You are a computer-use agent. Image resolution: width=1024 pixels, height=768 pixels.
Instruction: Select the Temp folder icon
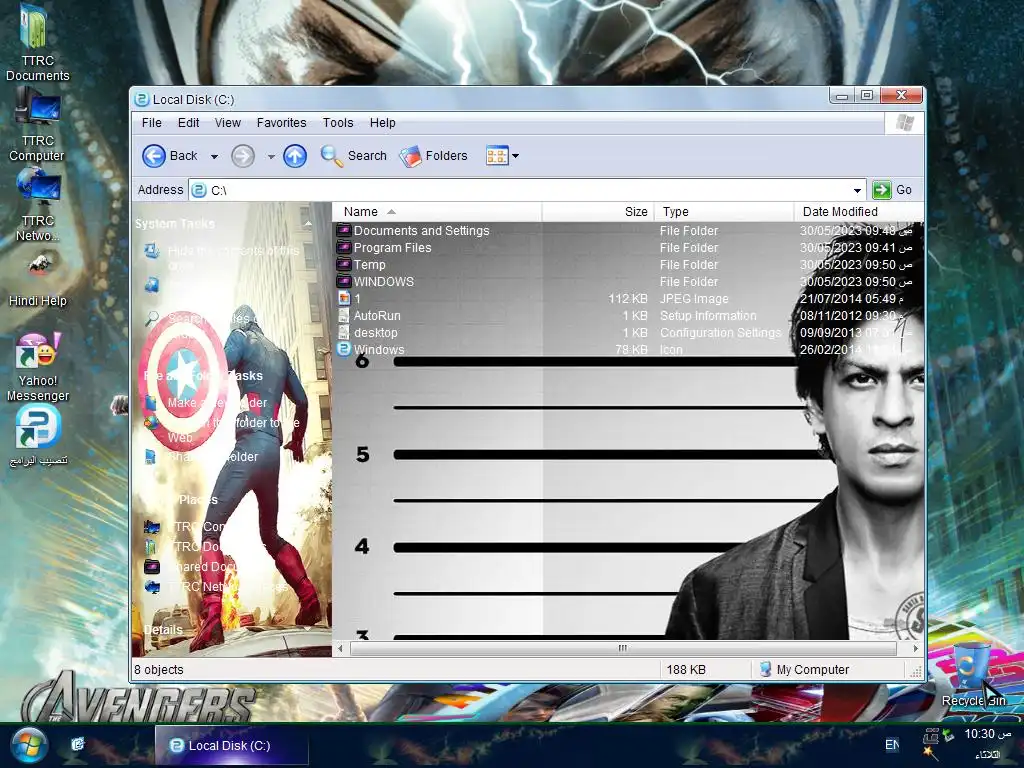point(344,264)
